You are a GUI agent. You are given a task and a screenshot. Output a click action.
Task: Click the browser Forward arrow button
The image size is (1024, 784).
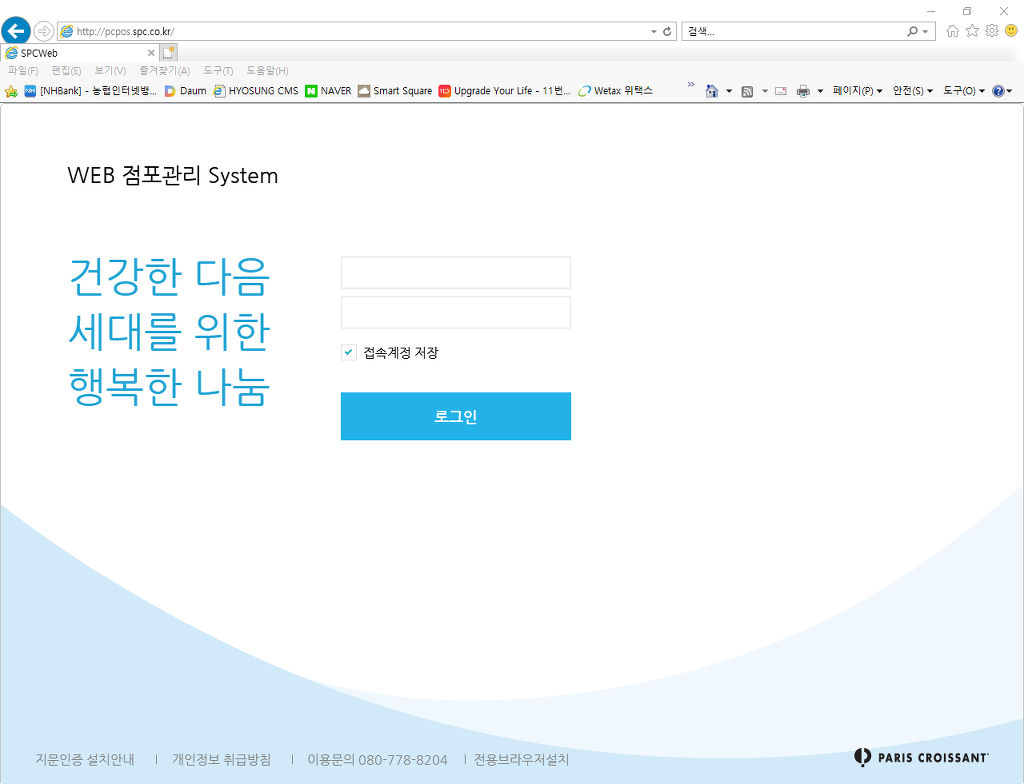pos(44,31)
